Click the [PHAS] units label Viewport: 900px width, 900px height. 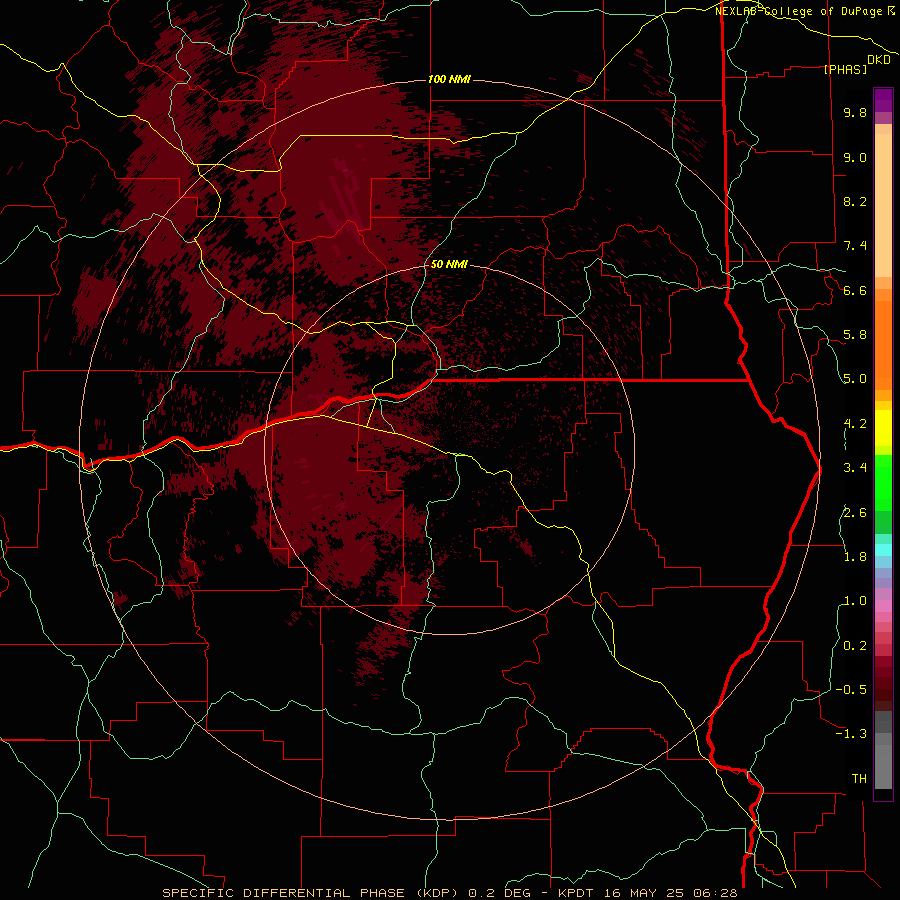point(845,69)
